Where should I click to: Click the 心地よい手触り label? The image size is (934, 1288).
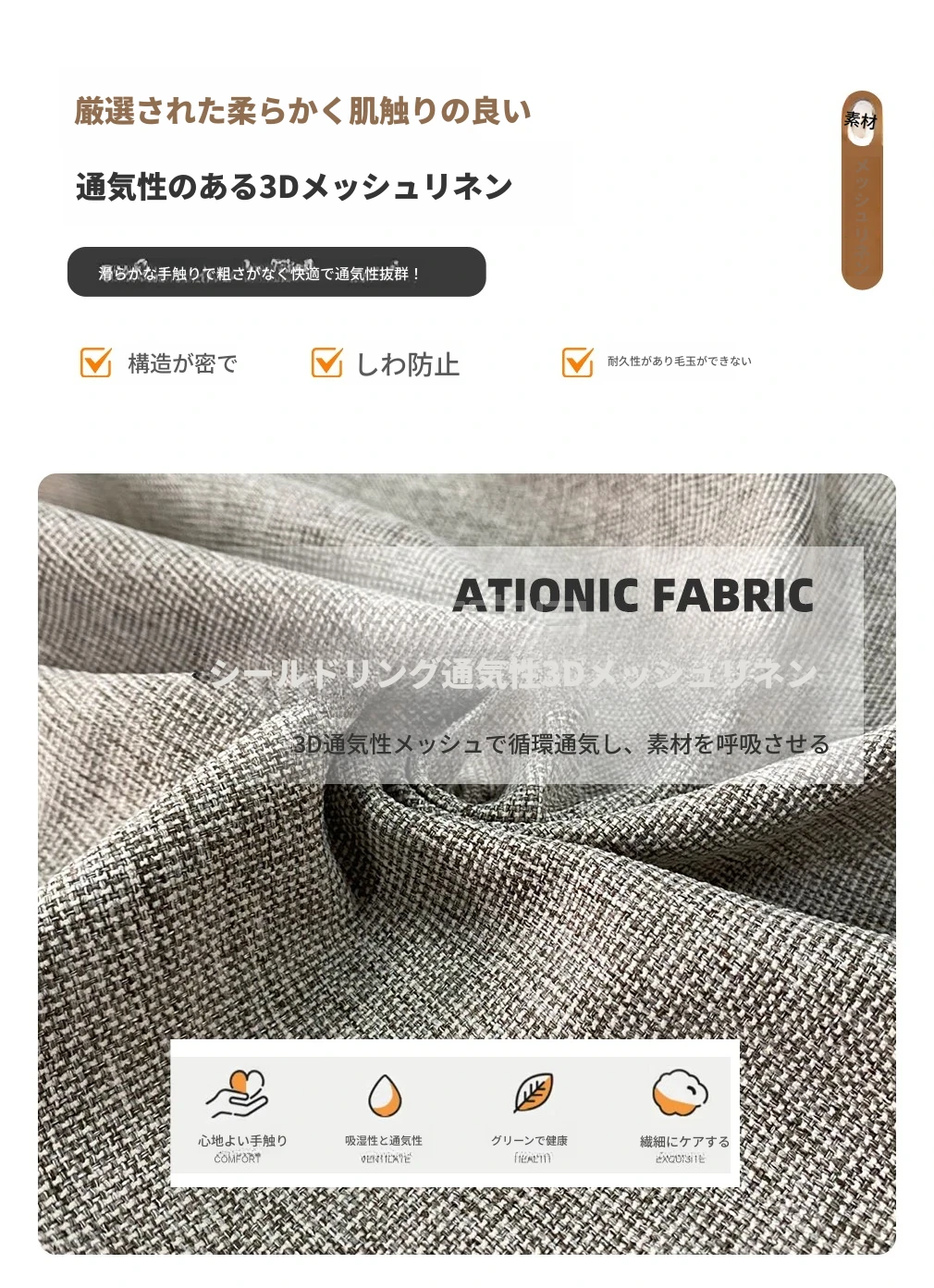(x=242, y=1140)
